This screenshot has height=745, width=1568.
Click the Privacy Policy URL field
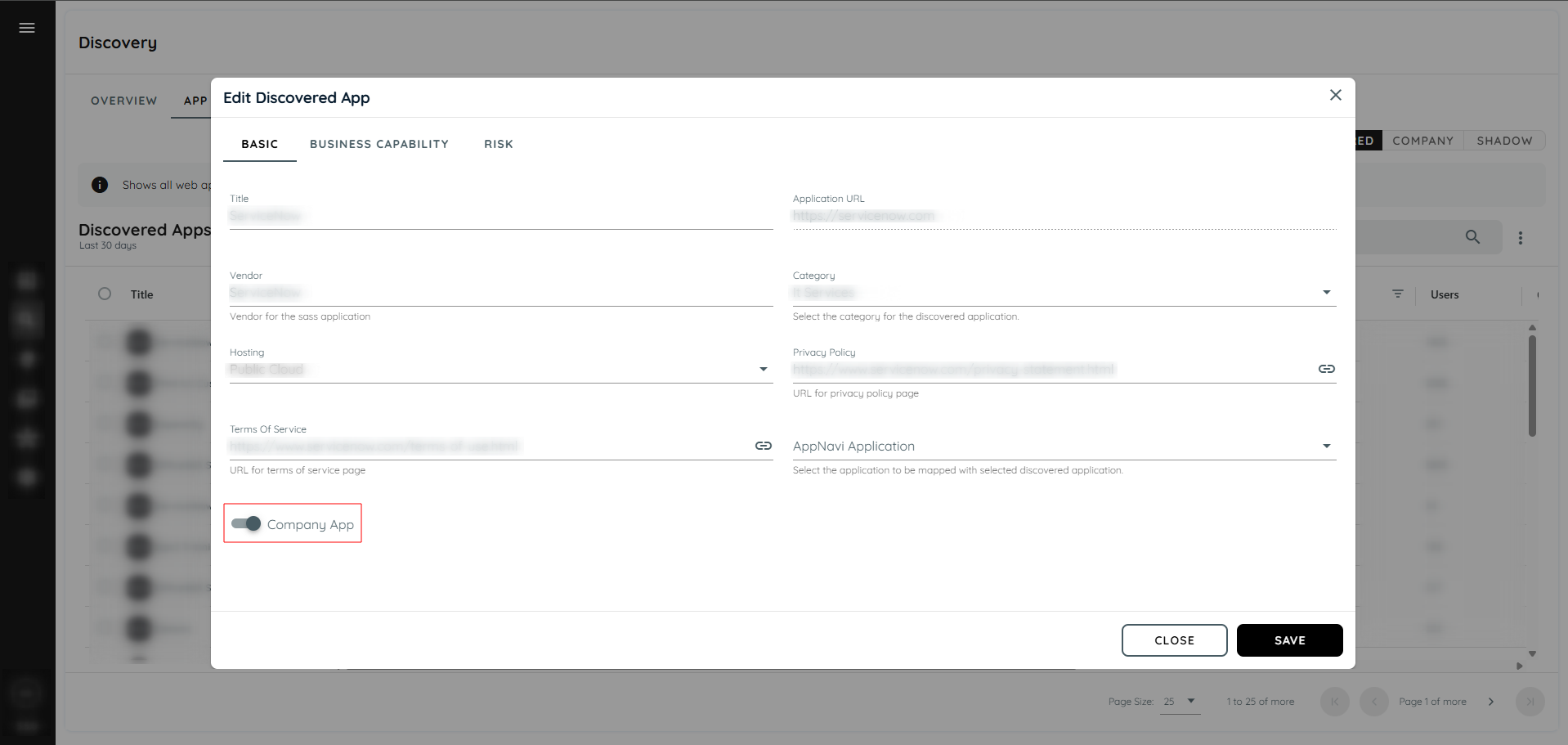[1053, 370]
